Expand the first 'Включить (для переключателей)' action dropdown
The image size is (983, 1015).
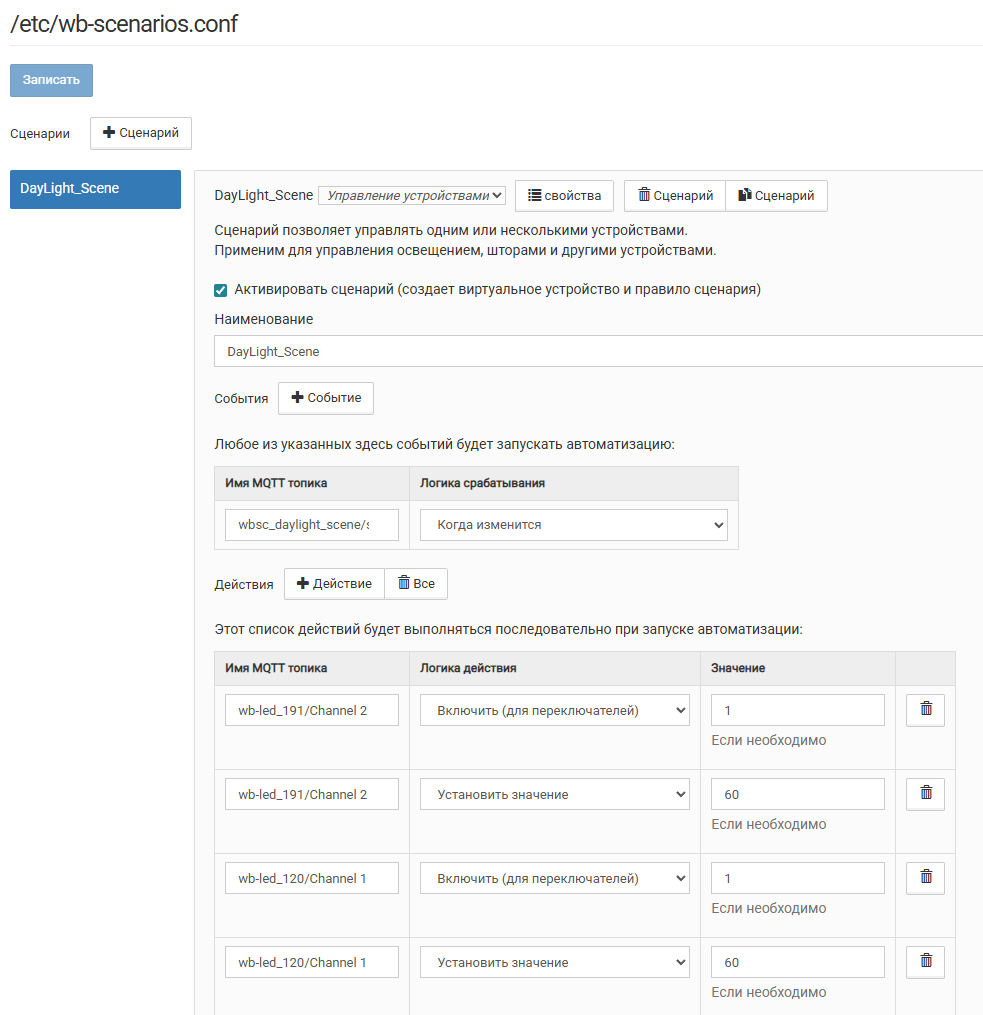coord(554,711)
